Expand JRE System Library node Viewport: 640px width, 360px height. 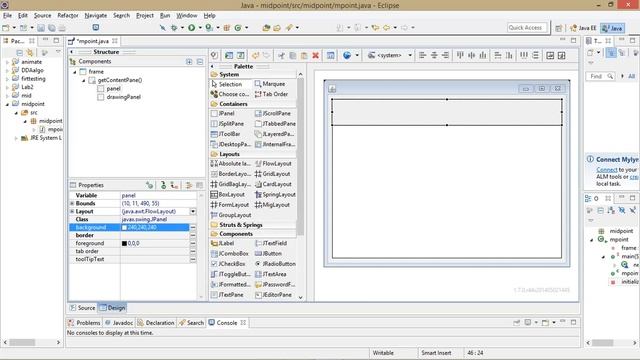pyautogui.click(x=16, y=138)
